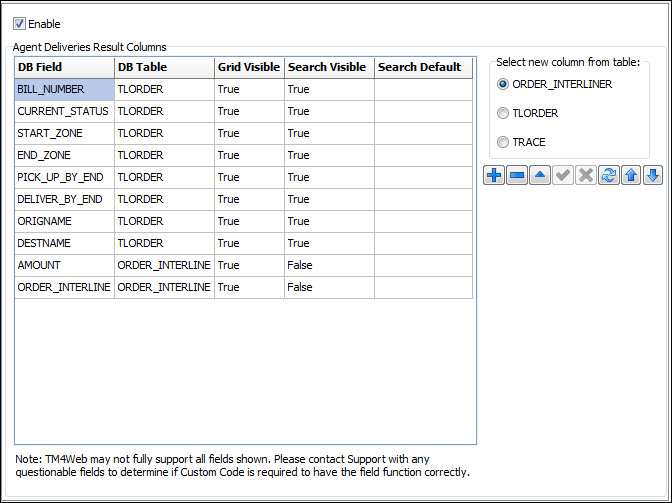Choose the TLORDER radio option
This screenshot has width=672, height=503.
click(503, 113)
